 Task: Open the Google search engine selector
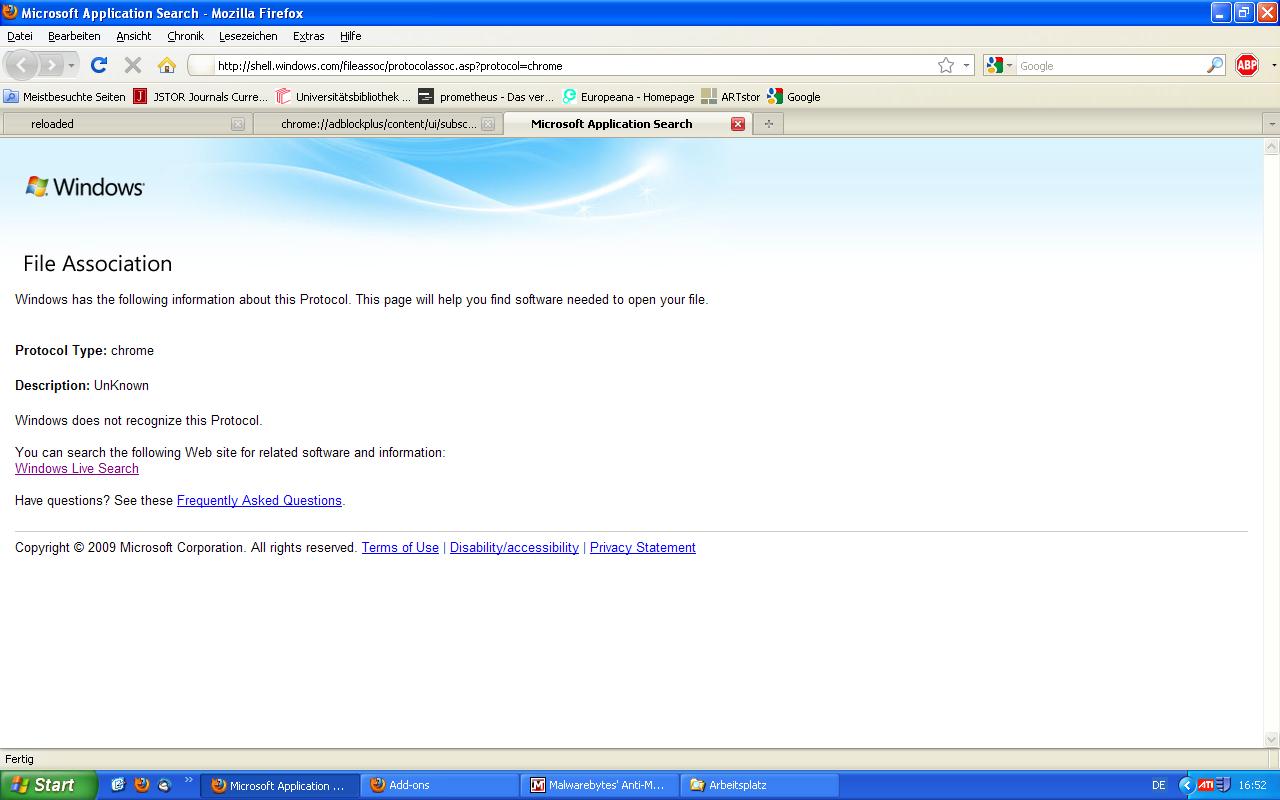coord(999,65)
